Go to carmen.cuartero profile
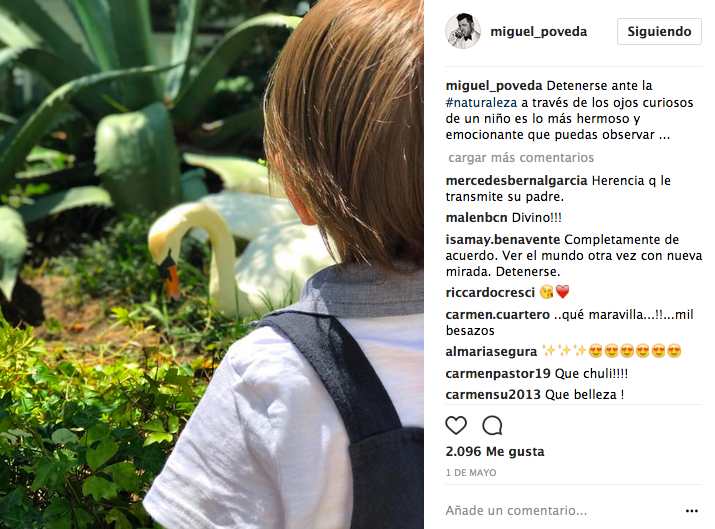The width and height of the screenshot is (715, 529). click(497, 315)
